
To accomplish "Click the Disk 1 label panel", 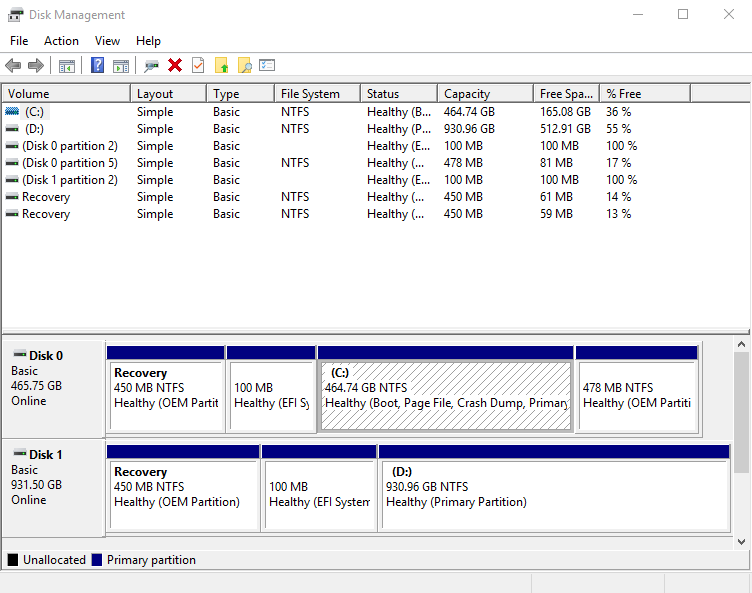I will [x=54, y=487].
